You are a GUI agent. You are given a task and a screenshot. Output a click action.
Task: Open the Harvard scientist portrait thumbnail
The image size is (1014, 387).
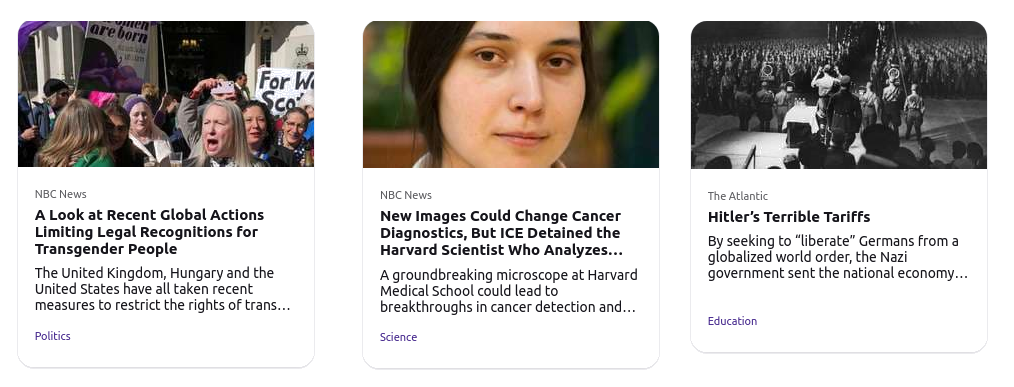click(511, 94)
